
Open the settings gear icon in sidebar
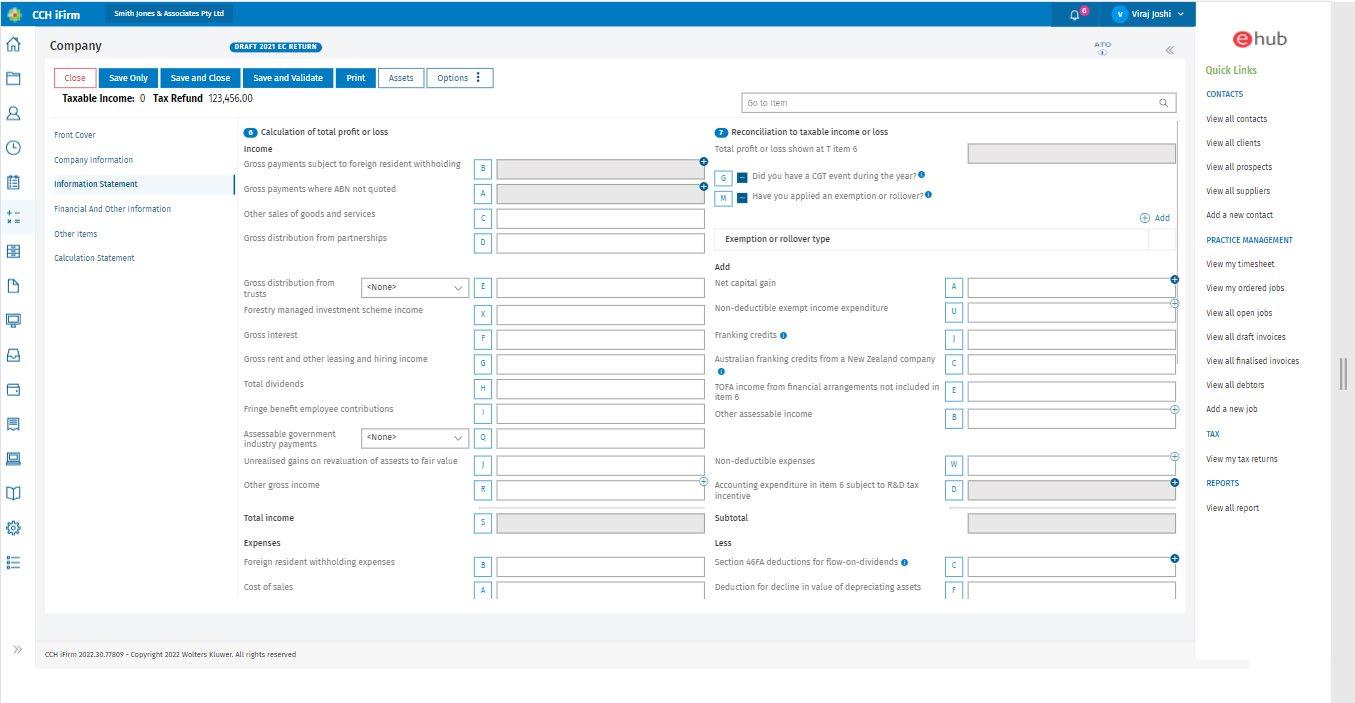coord(14,527)
